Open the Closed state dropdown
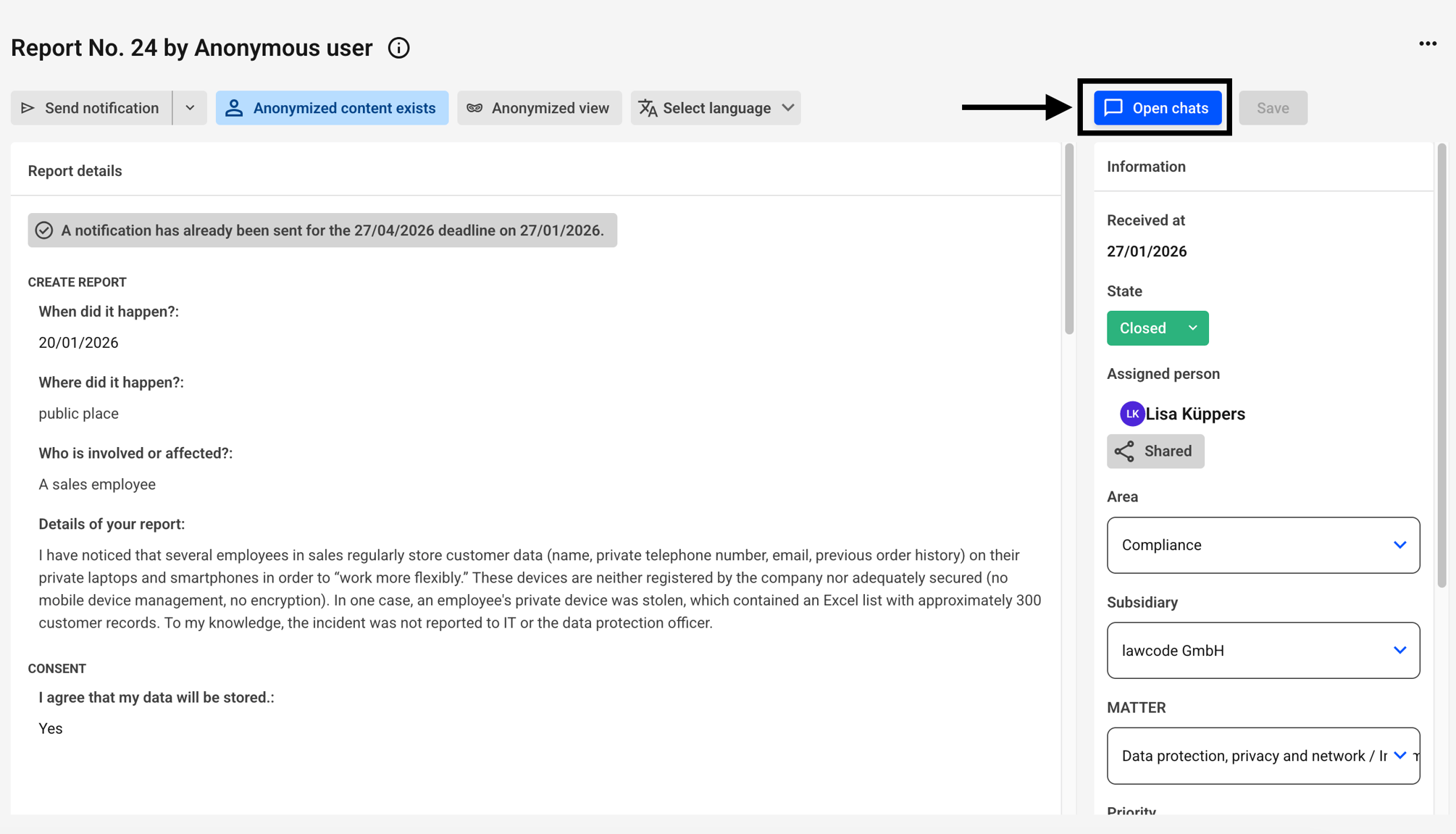 click(1158, 328)
